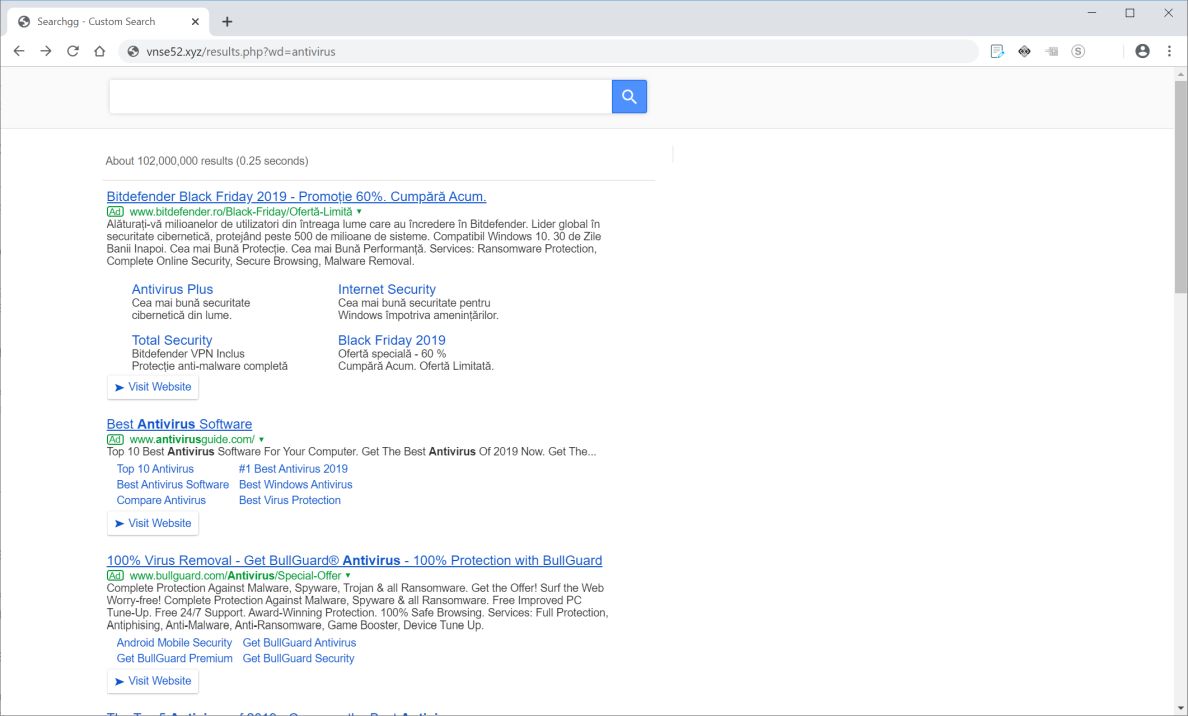Viewport: 1188px width, 716px height.
Task: Click the note-with-pencil extension icon
Action: [x=997, y=51]
